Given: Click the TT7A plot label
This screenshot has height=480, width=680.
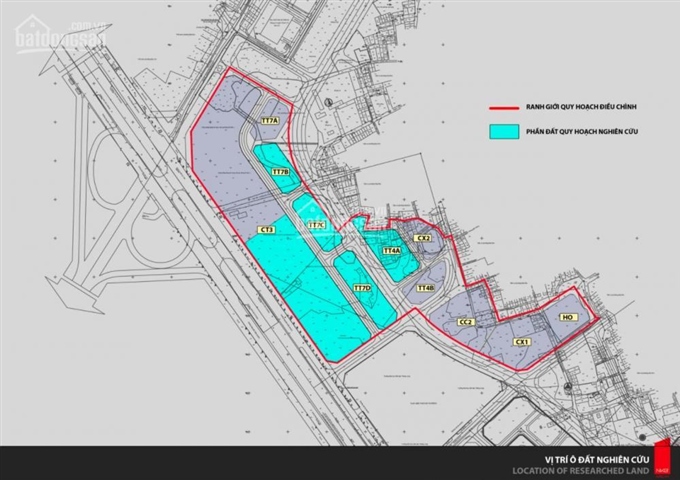Looking at the screenshot, I should (x=270, y=121).
